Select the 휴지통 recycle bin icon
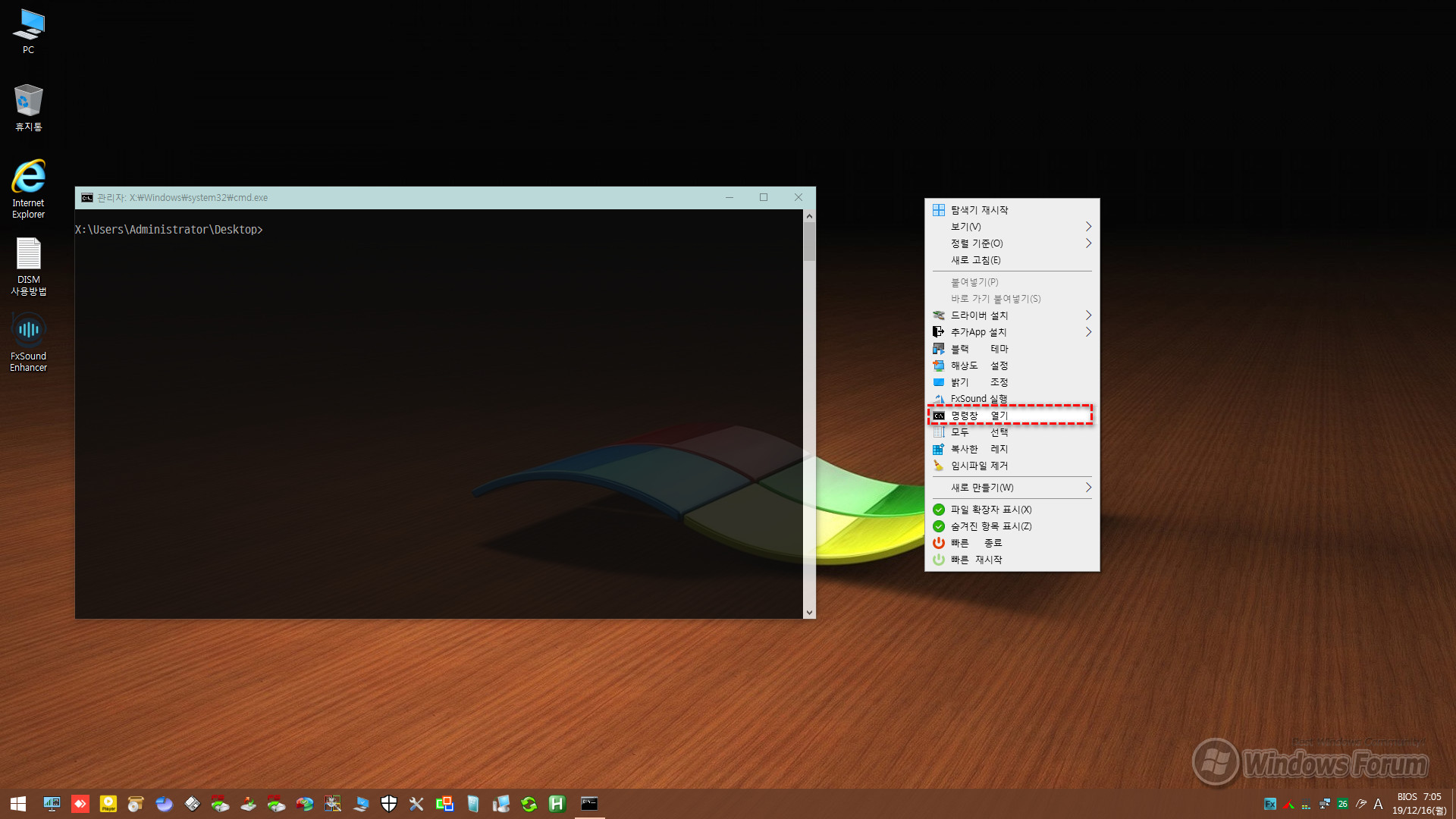Screen dimensions: 1456x819 (28, 108)
